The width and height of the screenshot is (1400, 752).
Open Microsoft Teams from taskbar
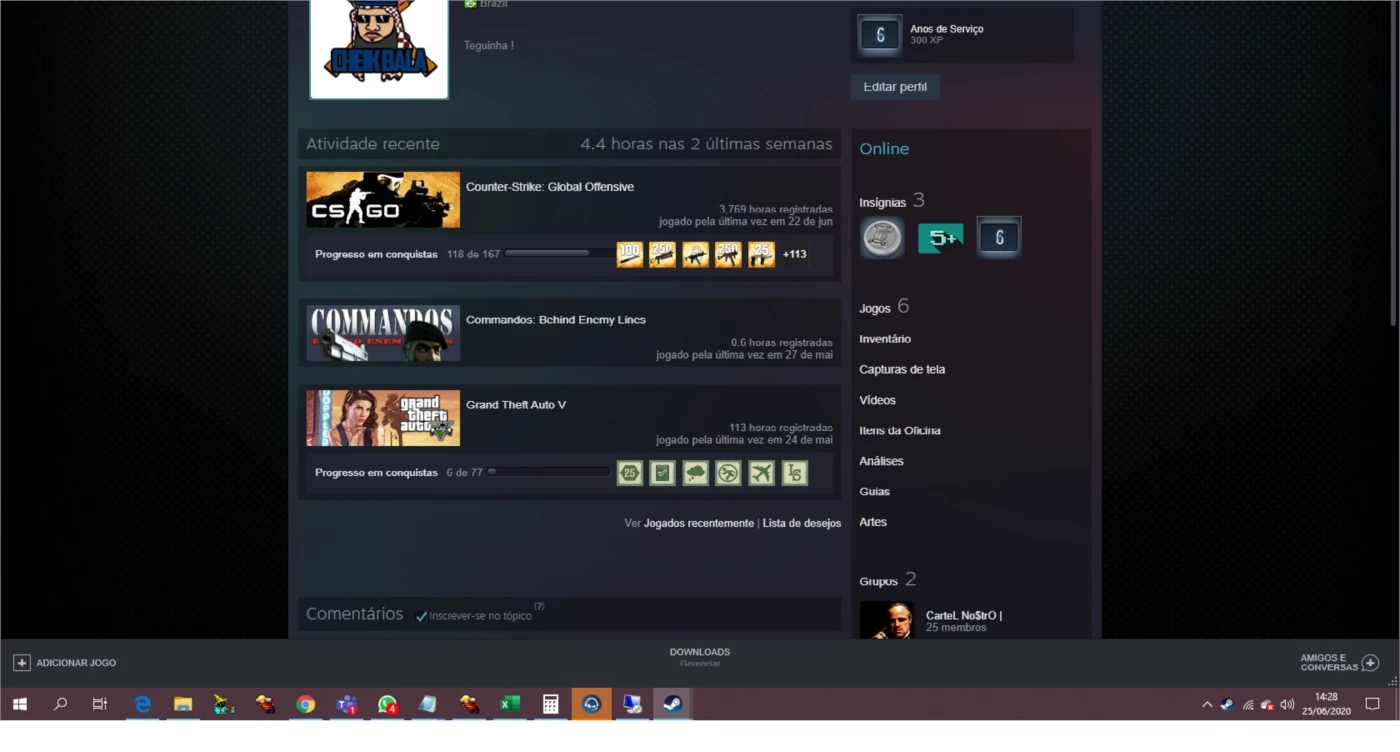point(346,704)
